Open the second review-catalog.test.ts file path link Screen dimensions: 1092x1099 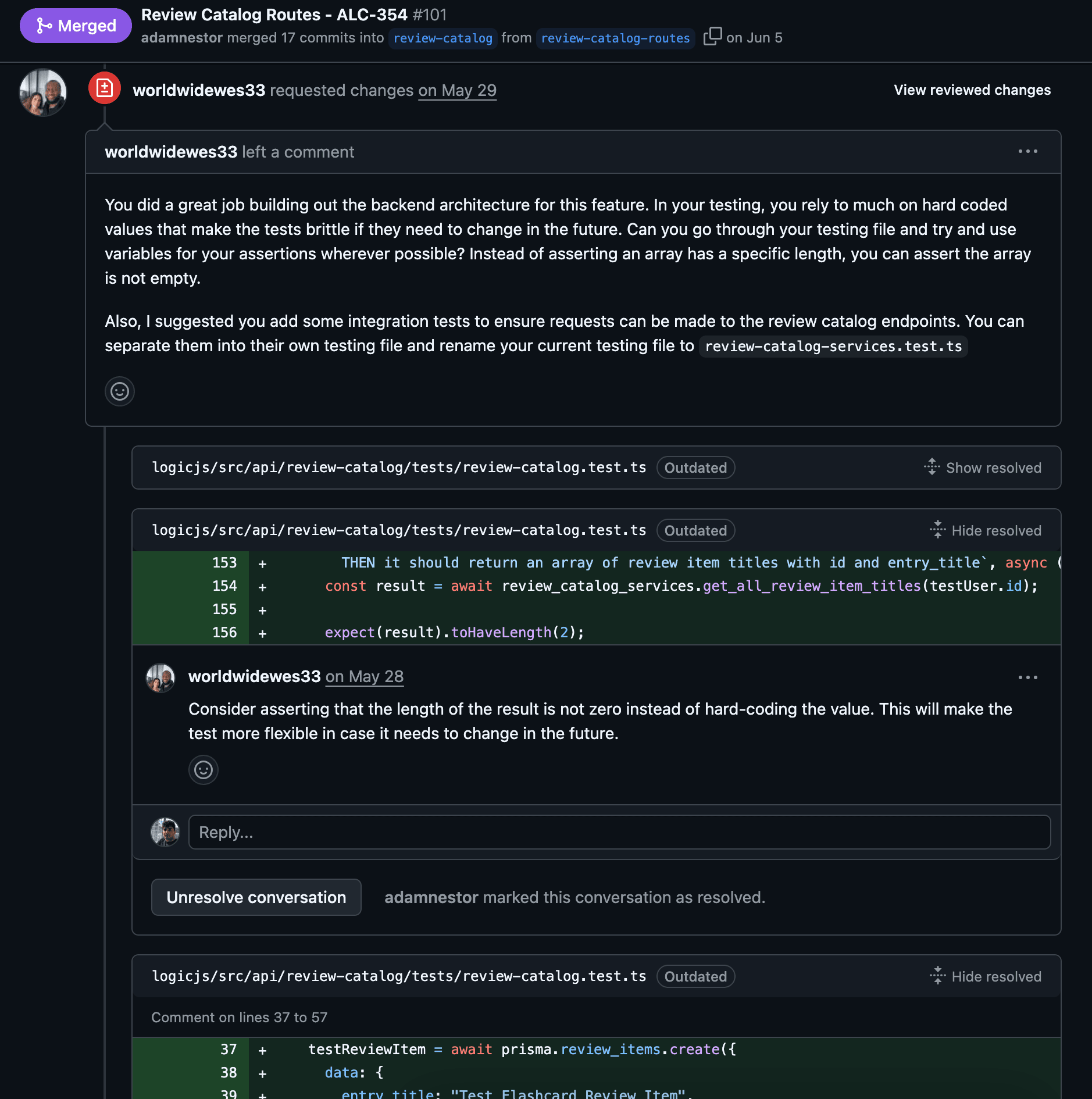coord(399,530)
